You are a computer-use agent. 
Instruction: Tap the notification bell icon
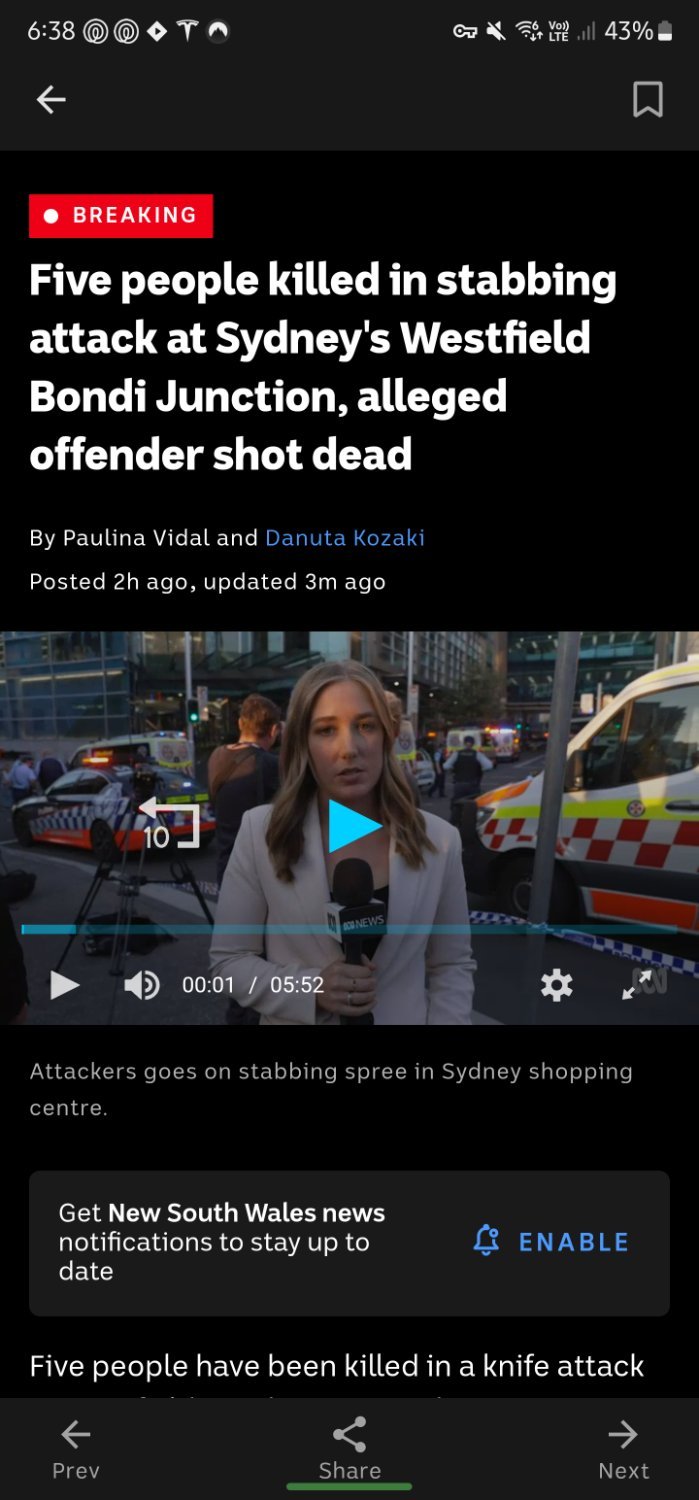486,1242
